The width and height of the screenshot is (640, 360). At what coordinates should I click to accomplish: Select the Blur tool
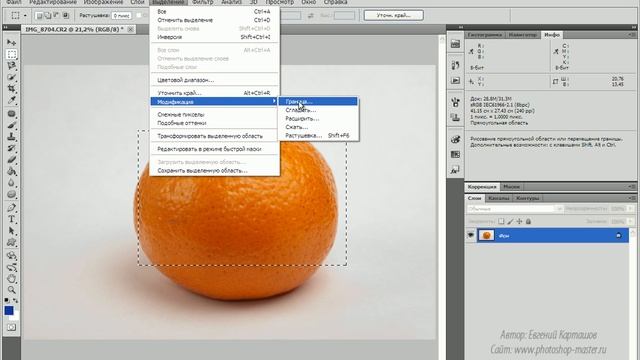coord(11,183)
